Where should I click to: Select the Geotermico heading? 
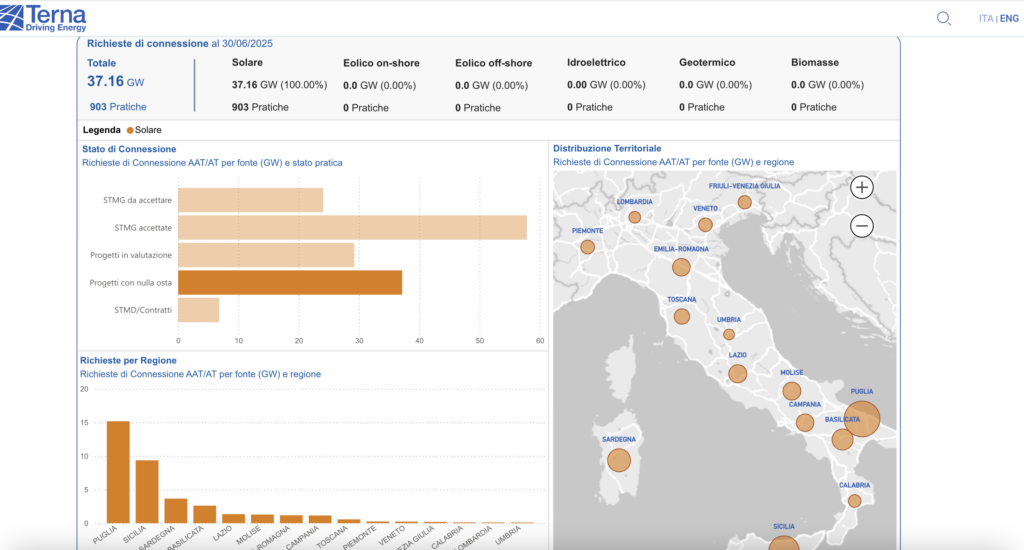(x=707, y=63)
